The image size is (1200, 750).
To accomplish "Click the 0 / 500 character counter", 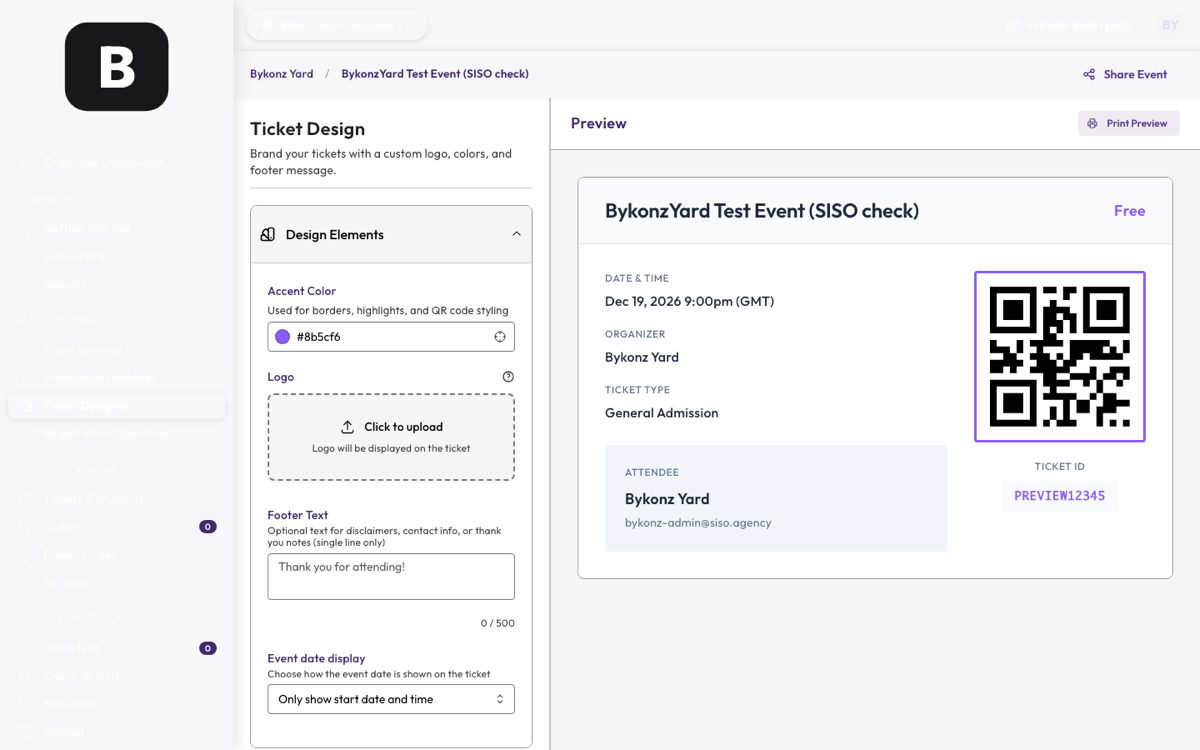I will [497, 623].
